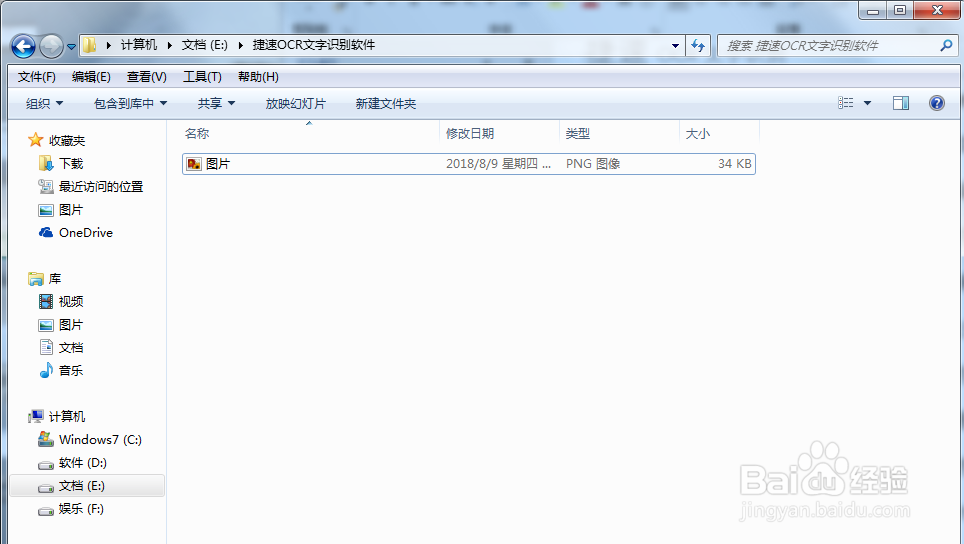Screen dimensions: 964x544
Task: Click the 收藏夹 star icon
Action: (x=36, y=140)
